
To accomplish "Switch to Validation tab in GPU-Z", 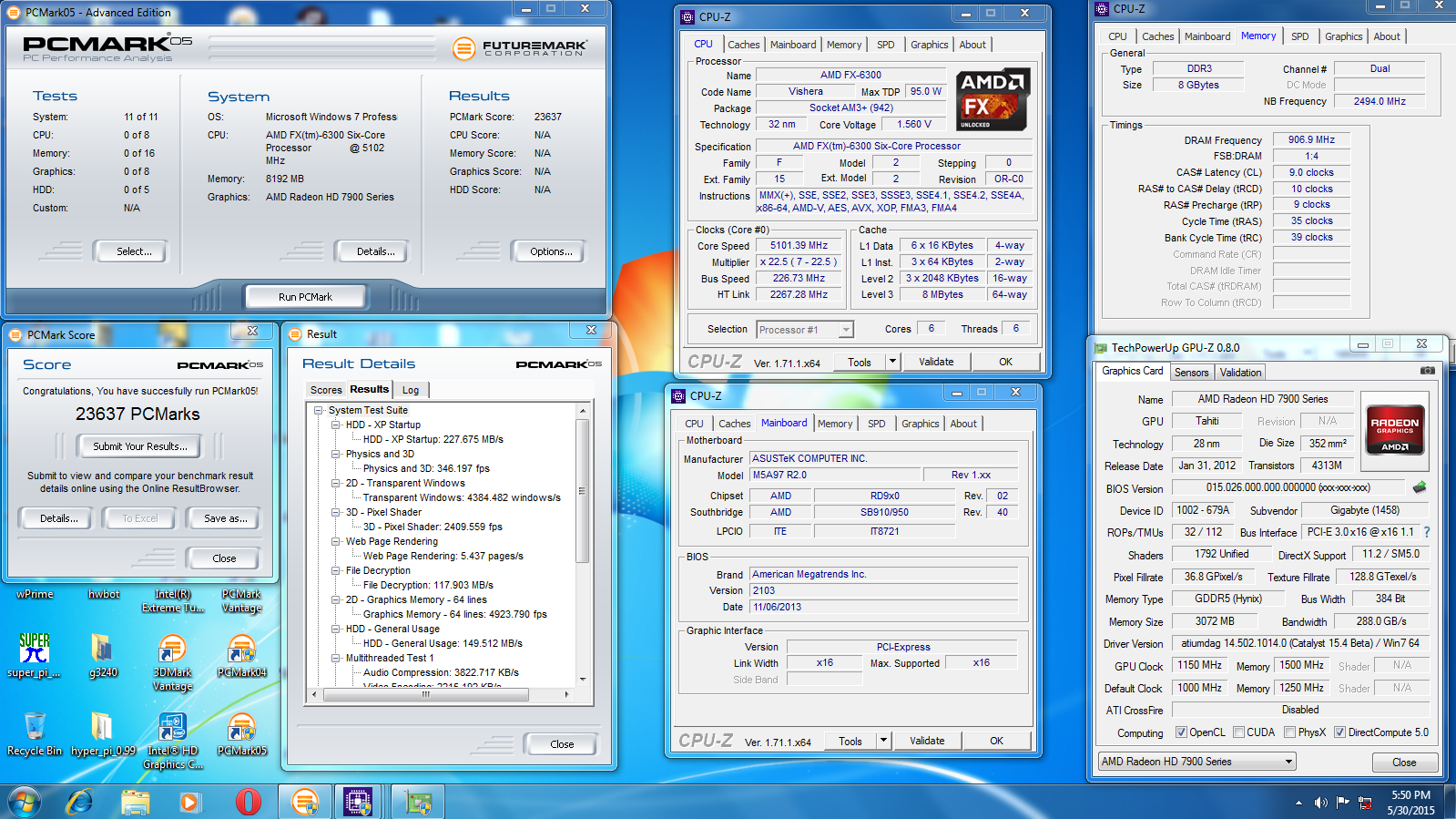I will coord(1240,373).
